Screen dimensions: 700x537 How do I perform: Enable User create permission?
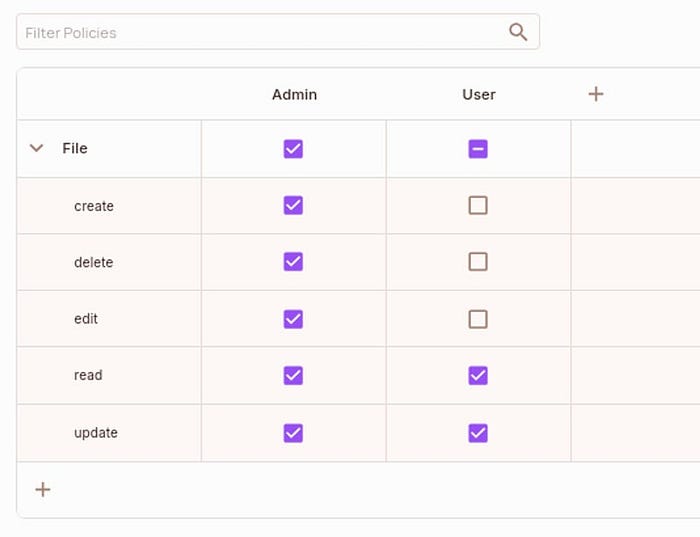478,205
